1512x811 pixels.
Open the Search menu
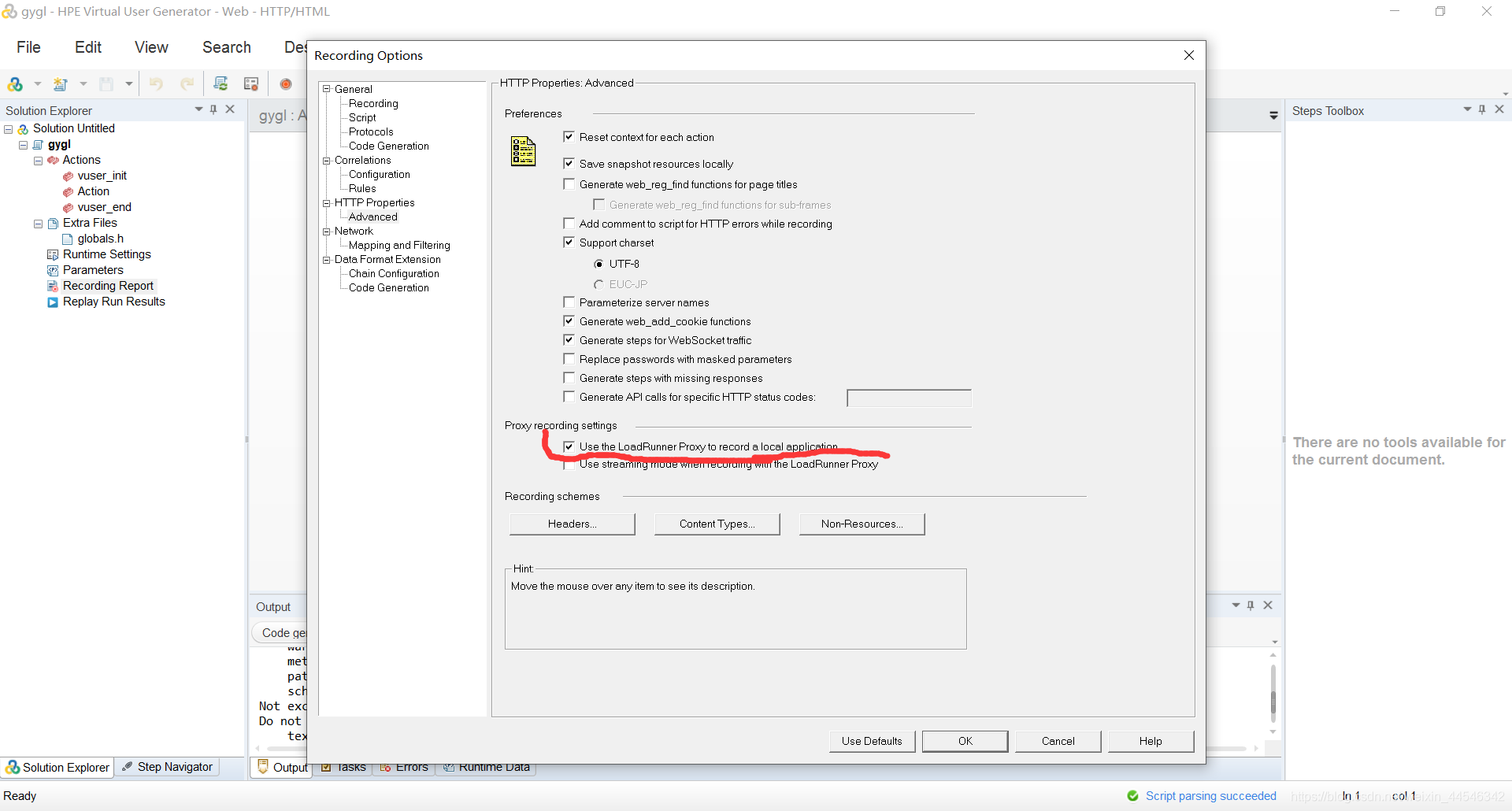click(x=227, y=47)
